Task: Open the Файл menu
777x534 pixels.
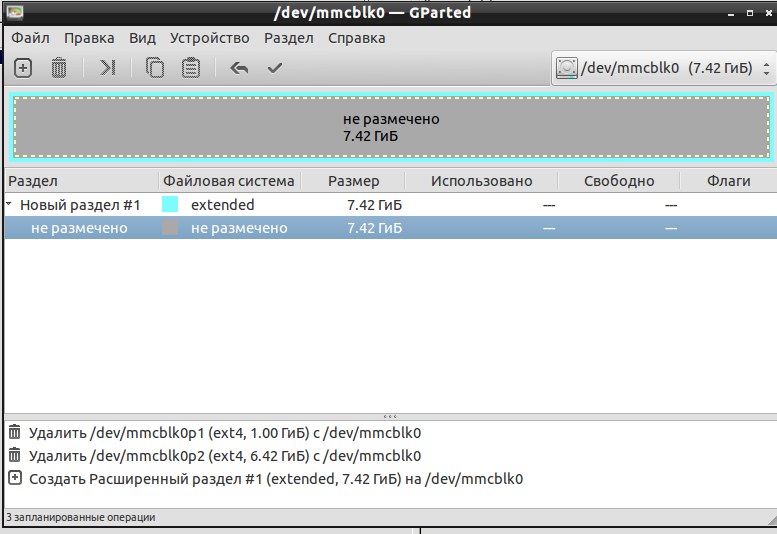Action: pyautogui.click(x=30, y=38)
